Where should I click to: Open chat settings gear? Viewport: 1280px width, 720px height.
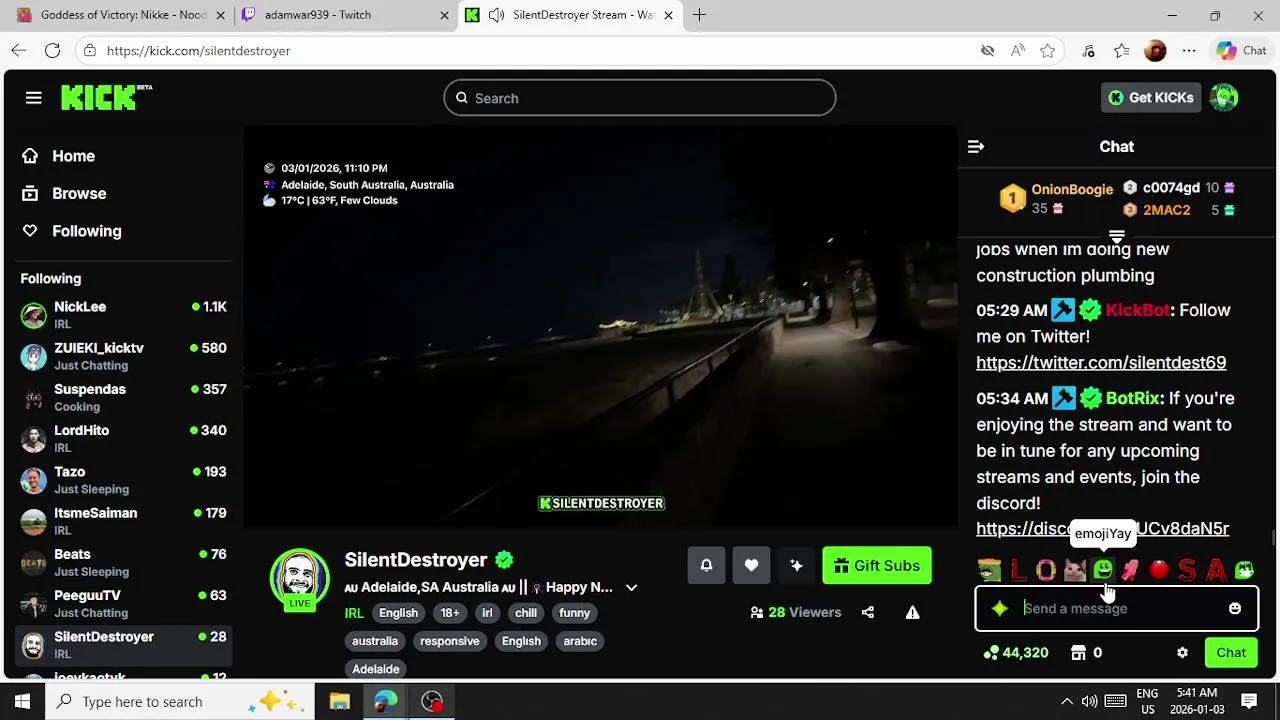point(1182,652)
